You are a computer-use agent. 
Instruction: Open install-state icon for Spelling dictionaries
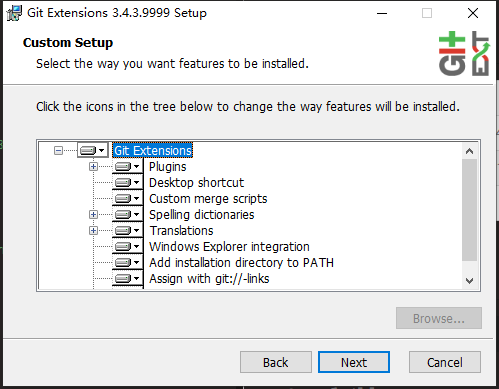[x=127, y=214]
